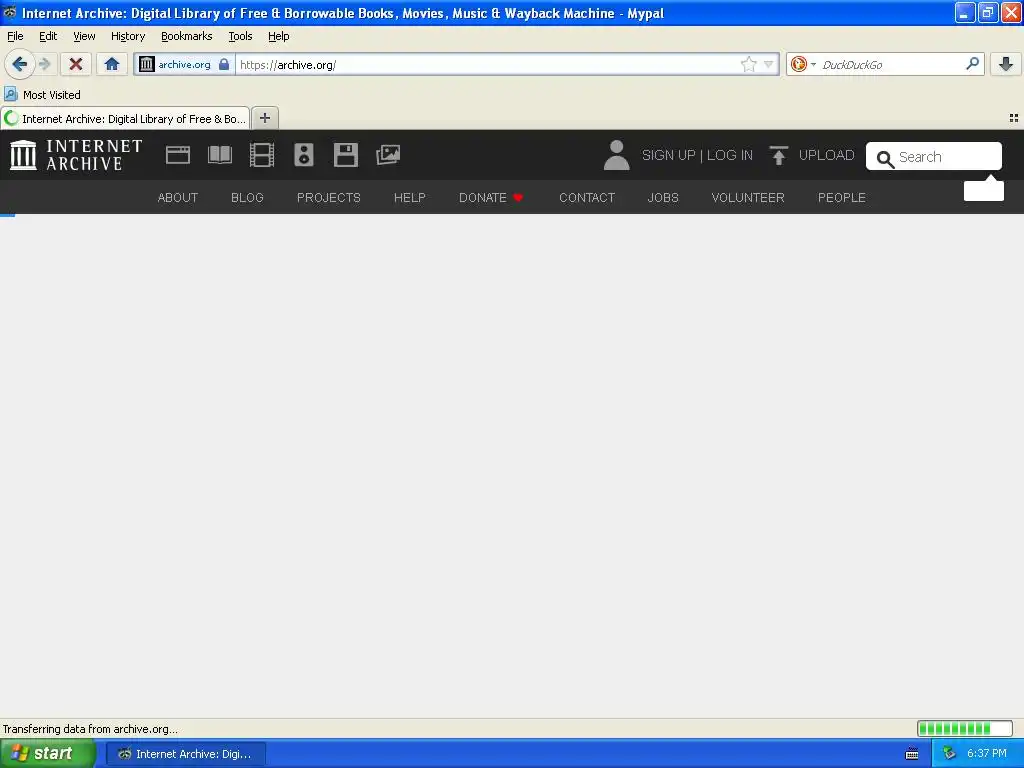This screenshot has width=1024, height=768.
Task: Open the DONATE link
Action: pyautogui.click(x=491, y=198)
